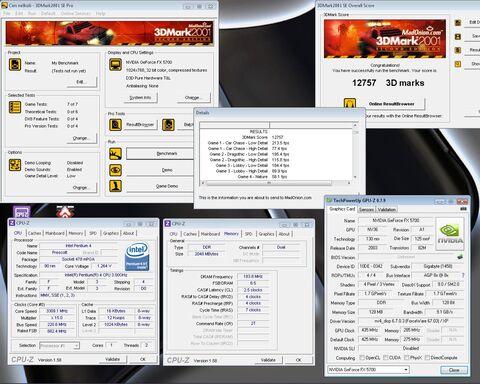
Task: Click the joystick Game Demo icon
Action: (115, 186)
